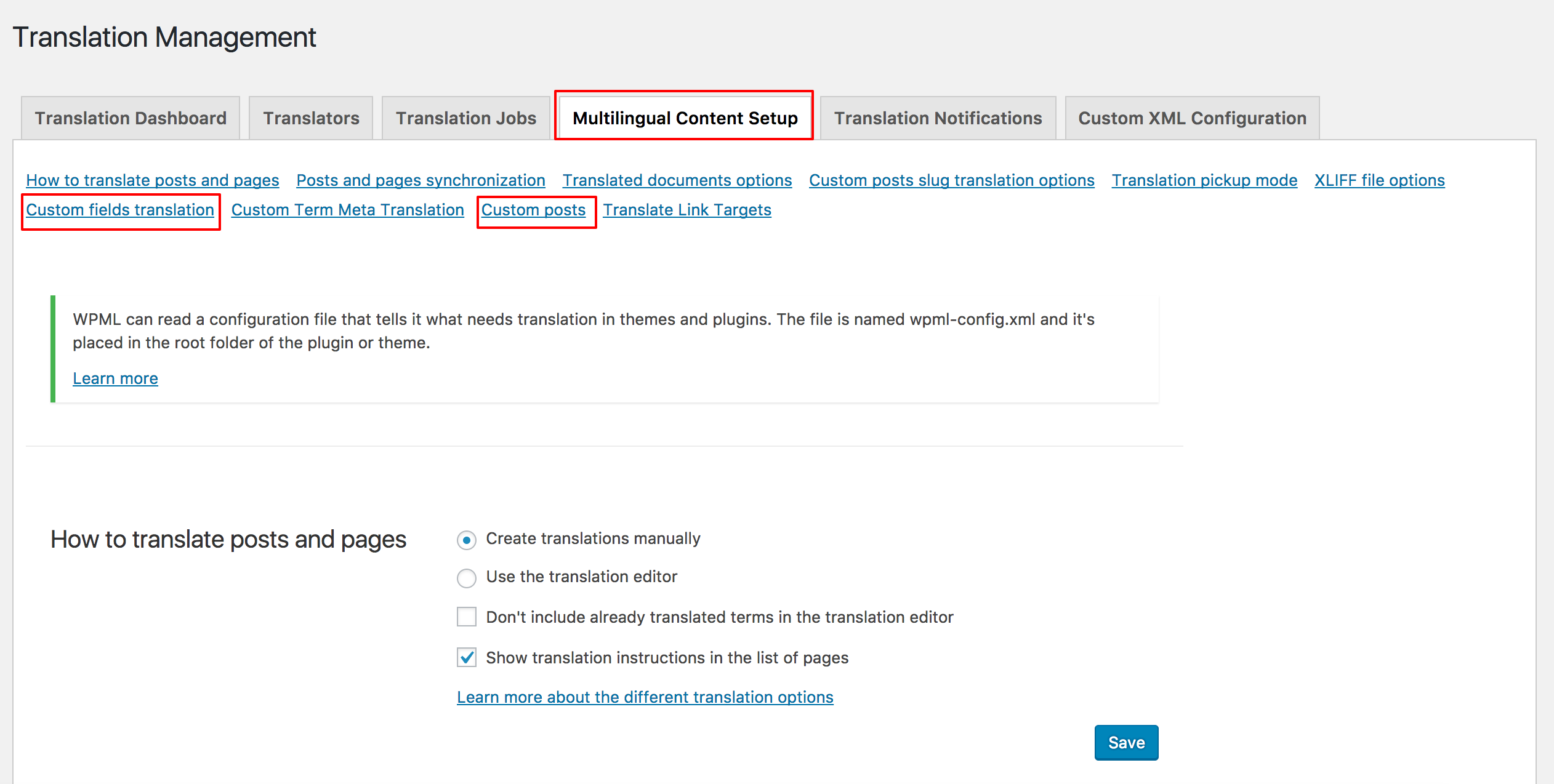This screenshot has height=784, width=1554.
Task: Switch to Custom XML Configuration tab
Action: [x=1192, y=118]
